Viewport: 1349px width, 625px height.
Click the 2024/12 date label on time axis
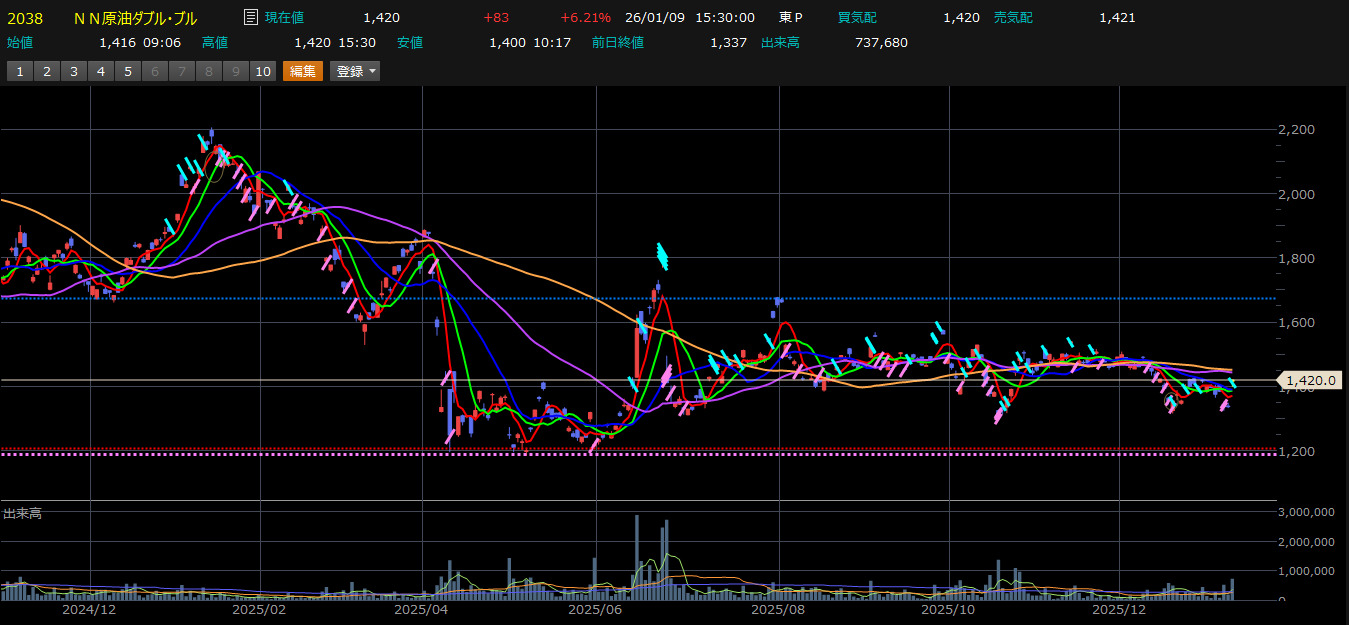point(89,608)
